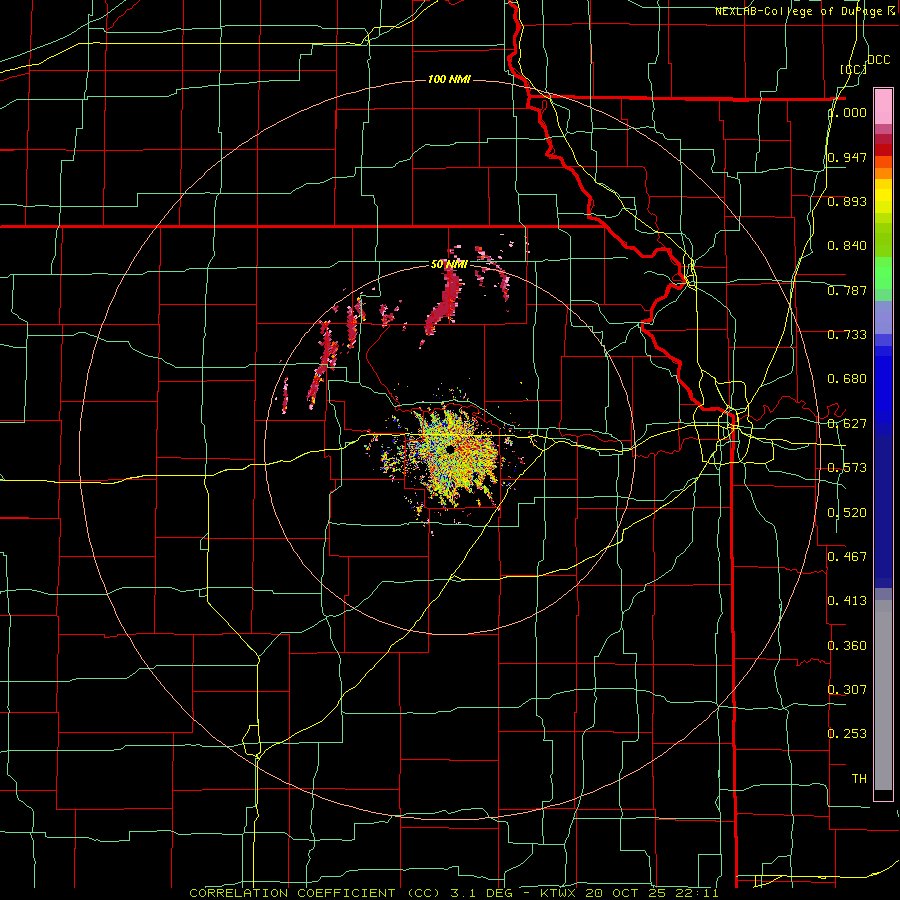Click the TH threshold label
This screenshot has width=900, height=900.
pos(859,779)
